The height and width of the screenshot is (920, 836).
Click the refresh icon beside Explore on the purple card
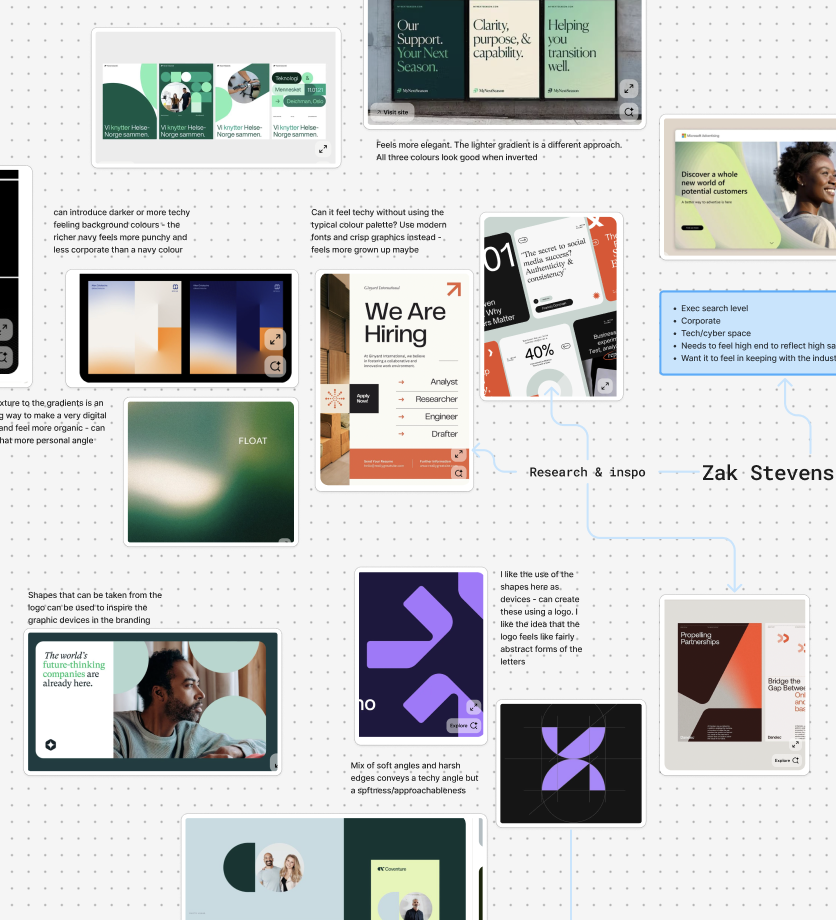point(473,726)
